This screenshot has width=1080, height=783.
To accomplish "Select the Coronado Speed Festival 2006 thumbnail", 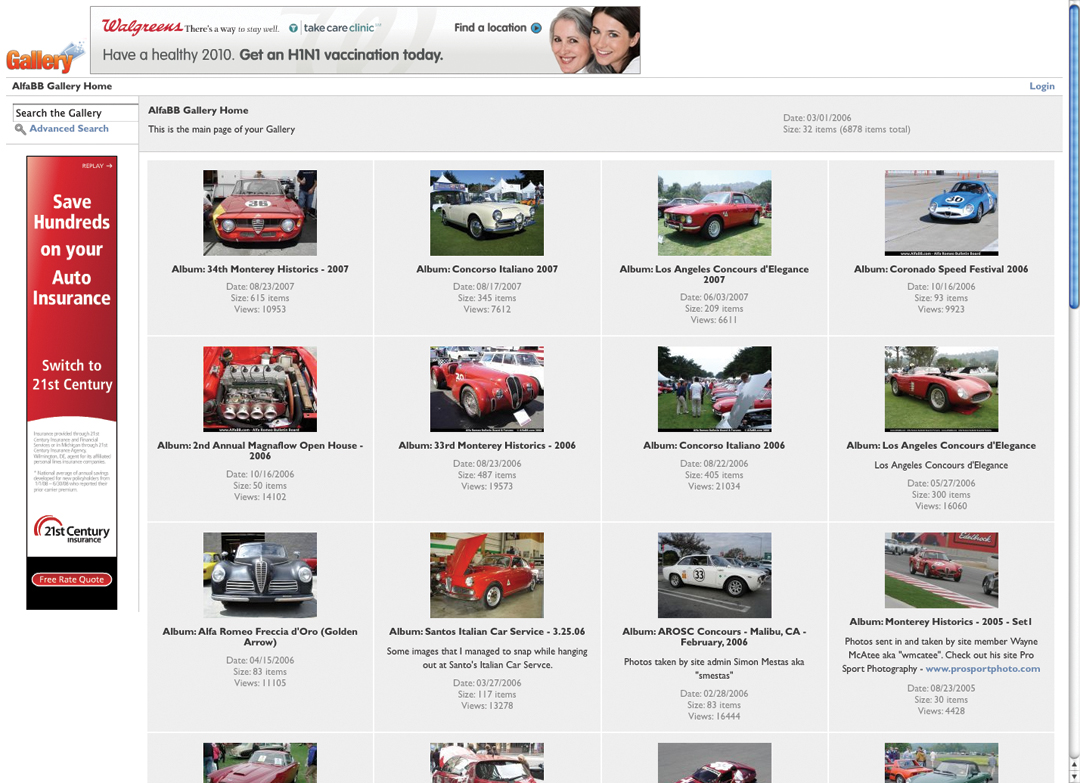I will [941, 212].
